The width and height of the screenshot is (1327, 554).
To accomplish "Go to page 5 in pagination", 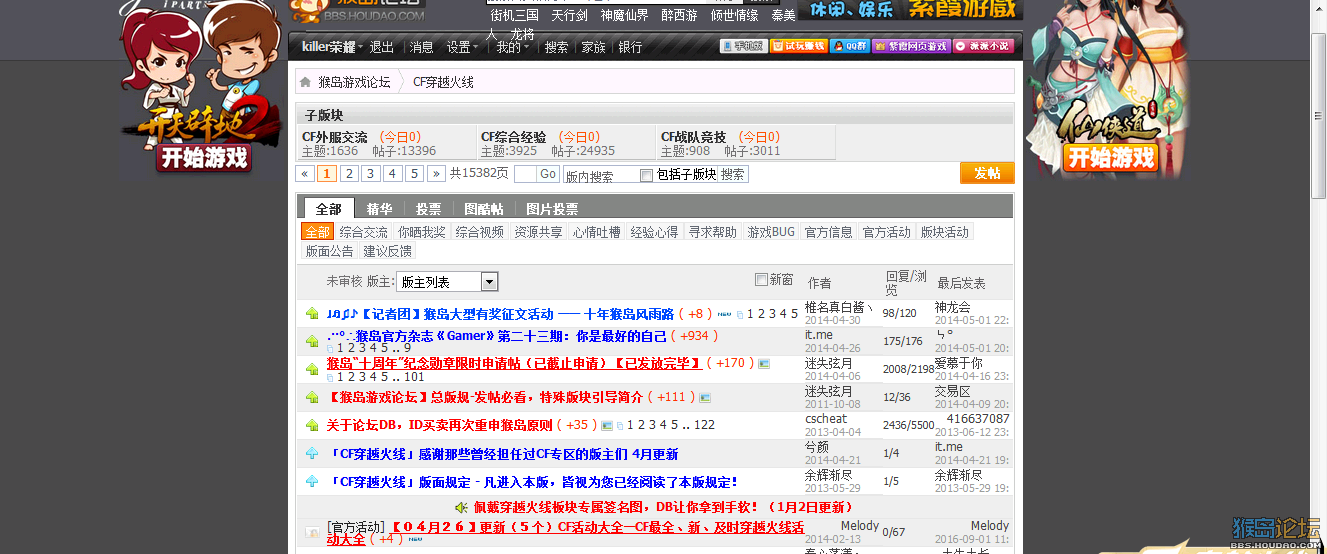I will pyautogui.click(x=414, y=173).
